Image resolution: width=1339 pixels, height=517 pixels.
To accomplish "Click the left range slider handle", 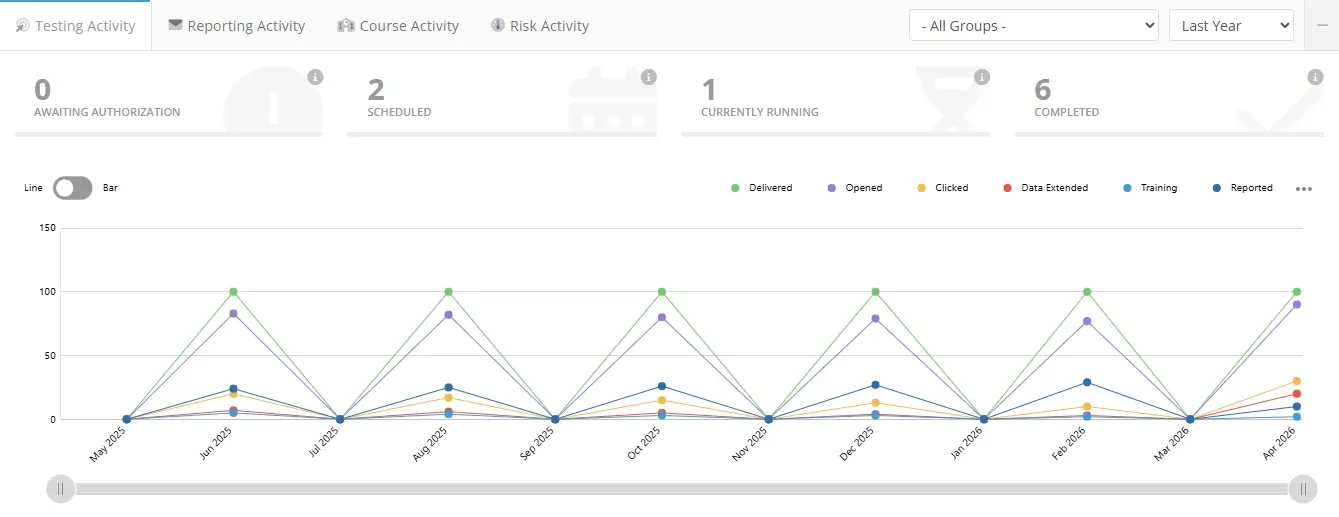I will [61, 489].
